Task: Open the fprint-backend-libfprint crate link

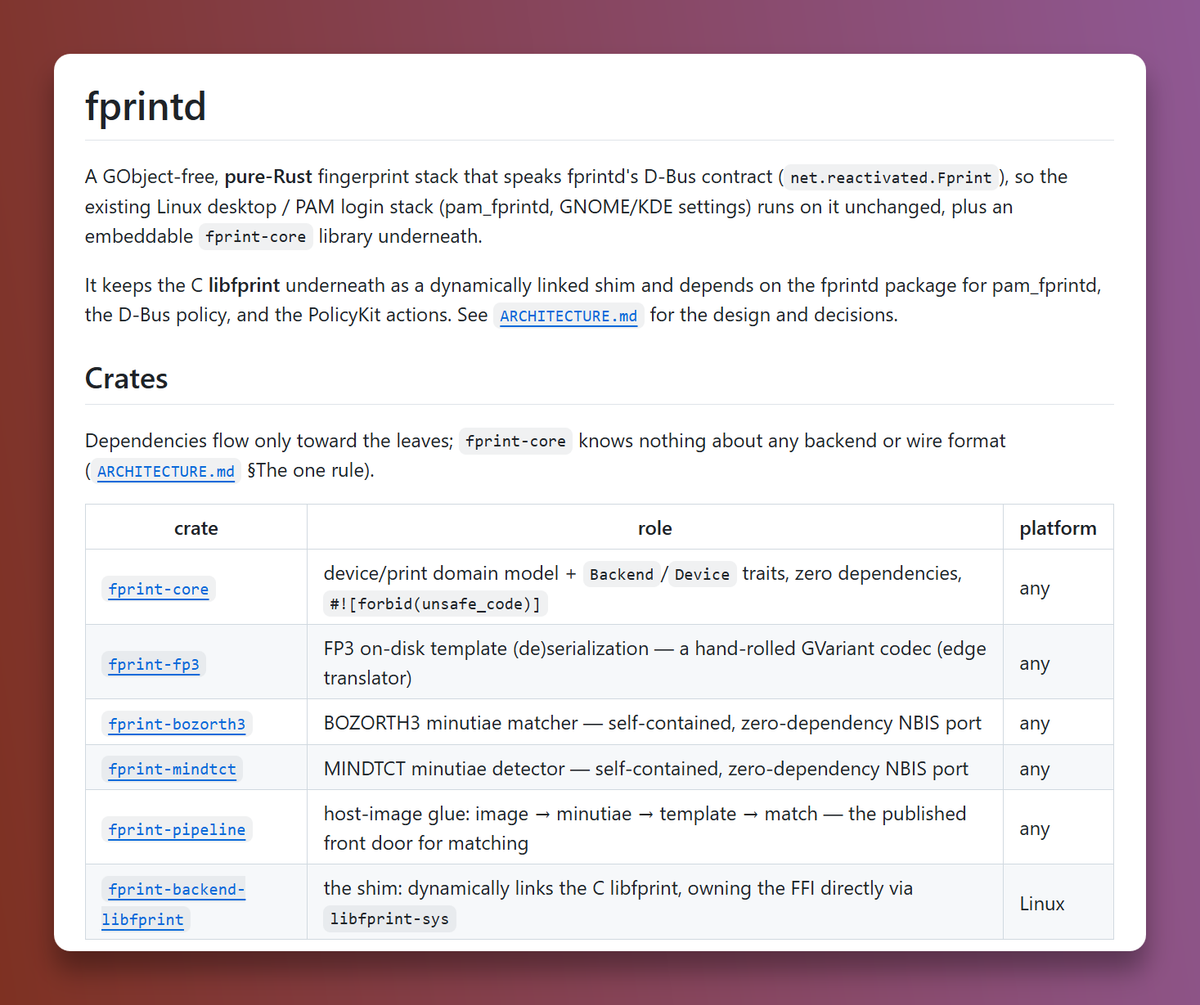Action: pos(176,904)
